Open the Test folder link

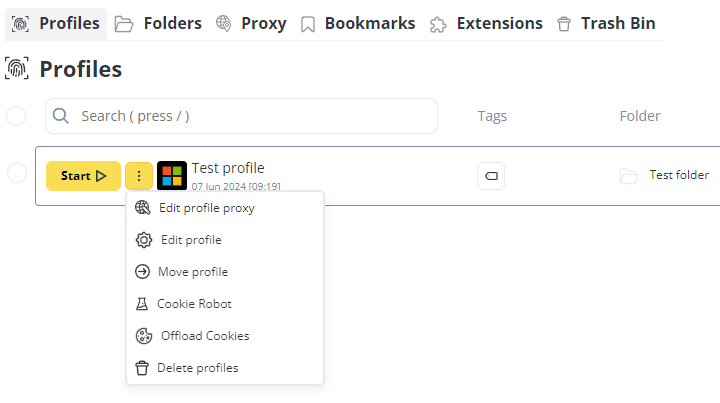(x=679, y=175)
